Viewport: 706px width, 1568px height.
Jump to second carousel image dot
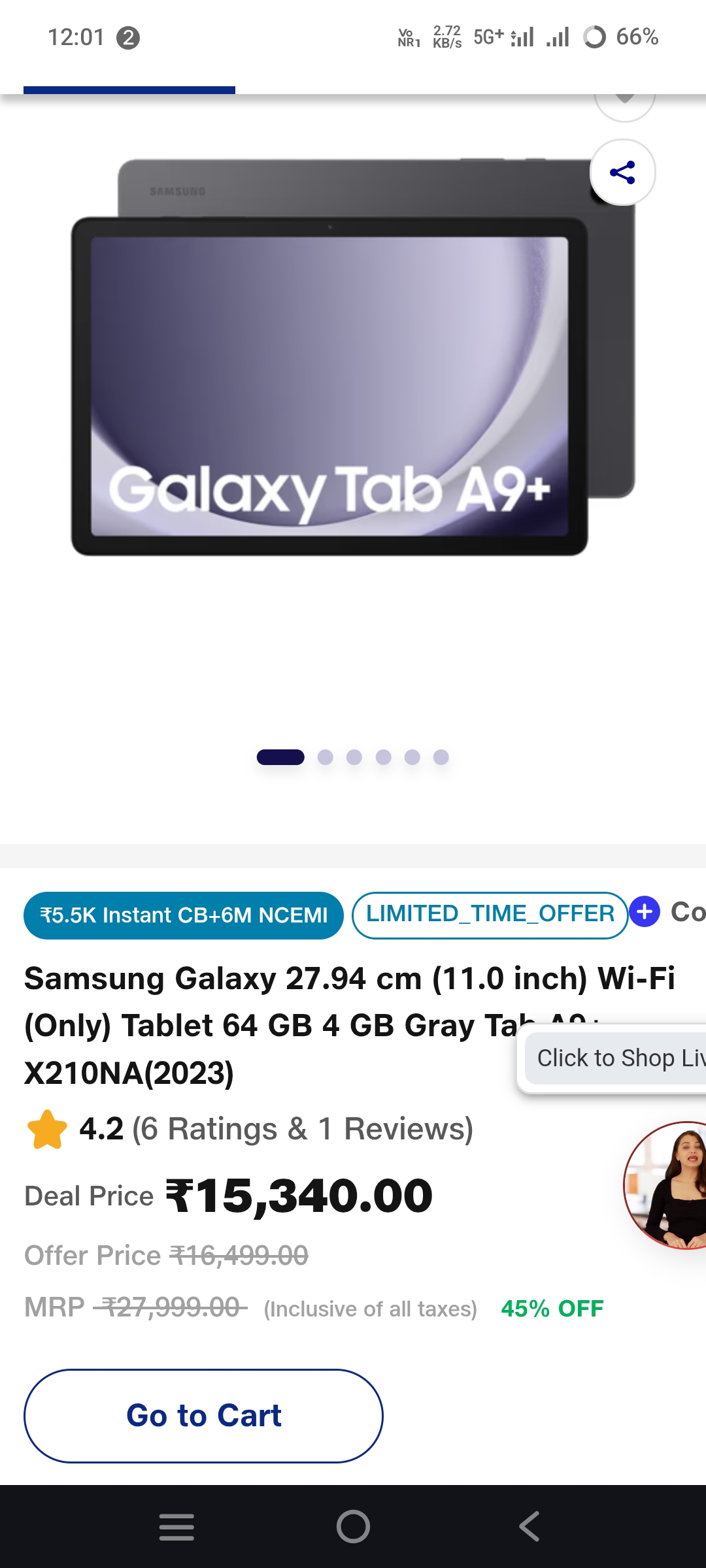326,757
